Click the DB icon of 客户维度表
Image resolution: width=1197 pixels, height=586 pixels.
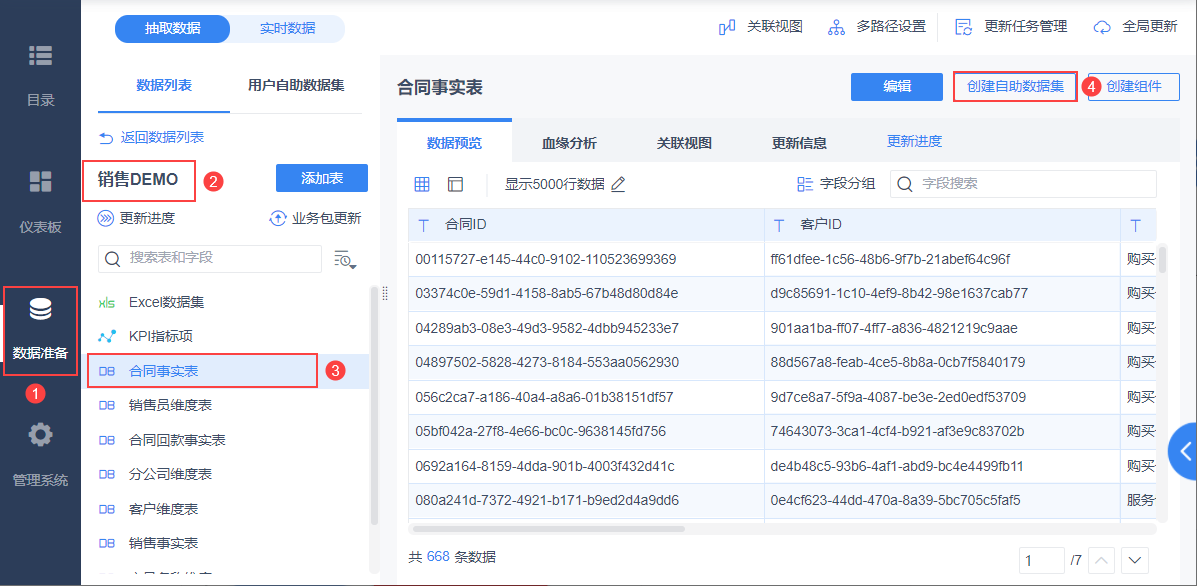(107, 508)
